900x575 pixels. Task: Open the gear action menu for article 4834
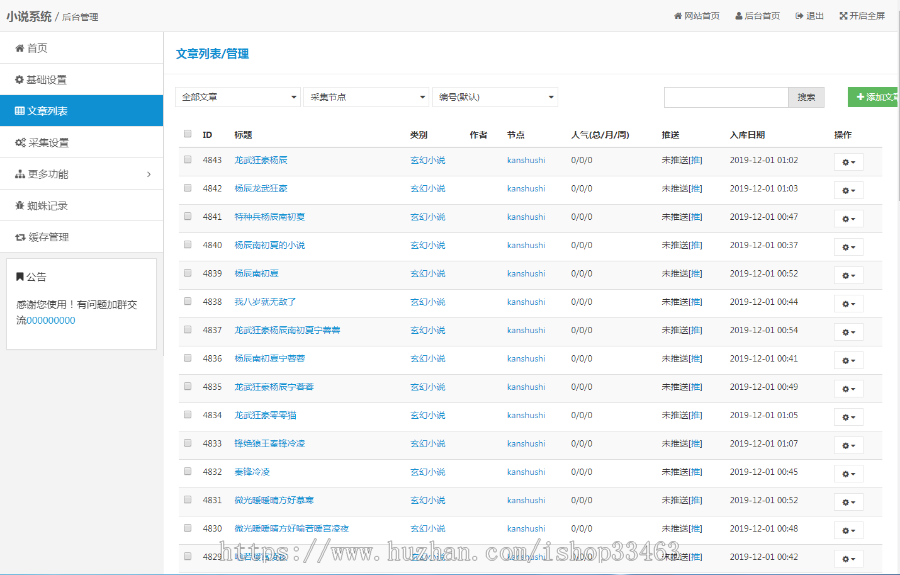[x=848, y=417]
